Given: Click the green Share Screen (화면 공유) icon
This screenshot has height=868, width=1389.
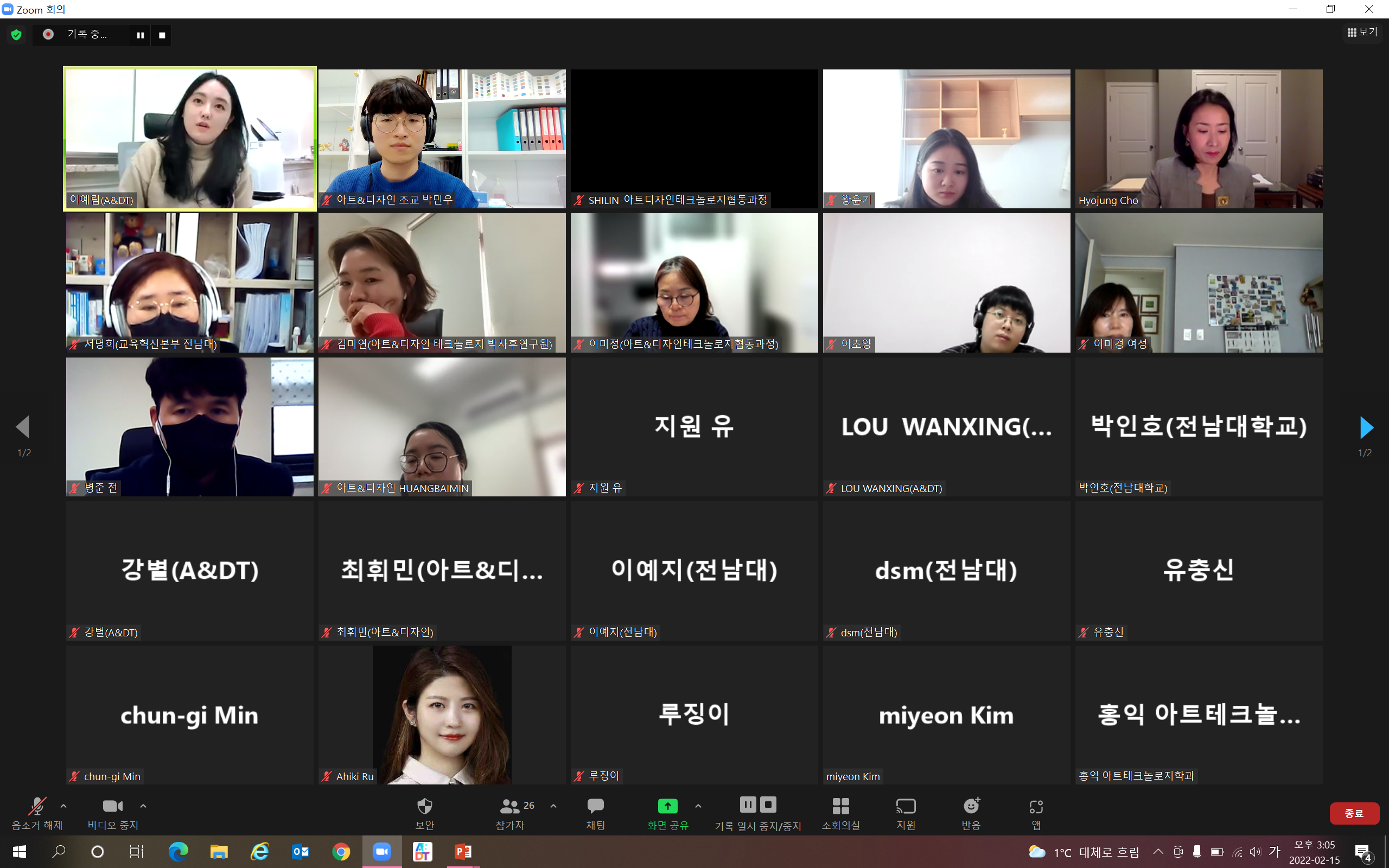Looking at the screenshot, I should coord(667,807).
